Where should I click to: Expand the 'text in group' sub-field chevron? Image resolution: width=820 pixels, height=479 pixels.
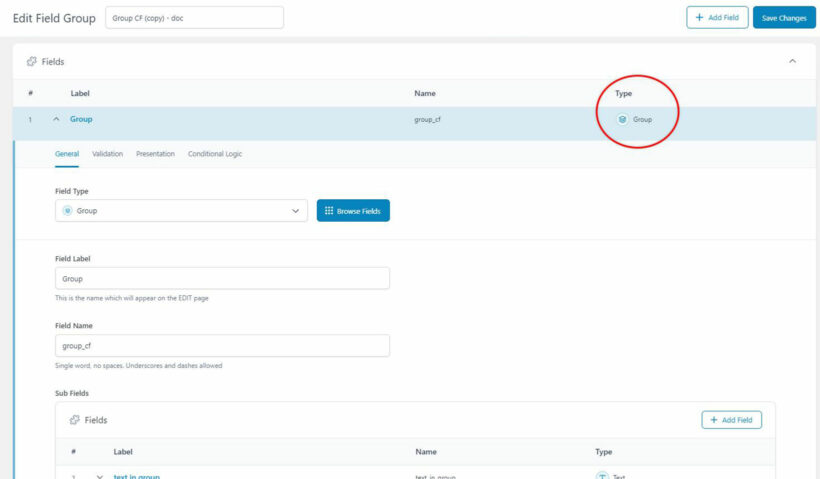[99, 476]
